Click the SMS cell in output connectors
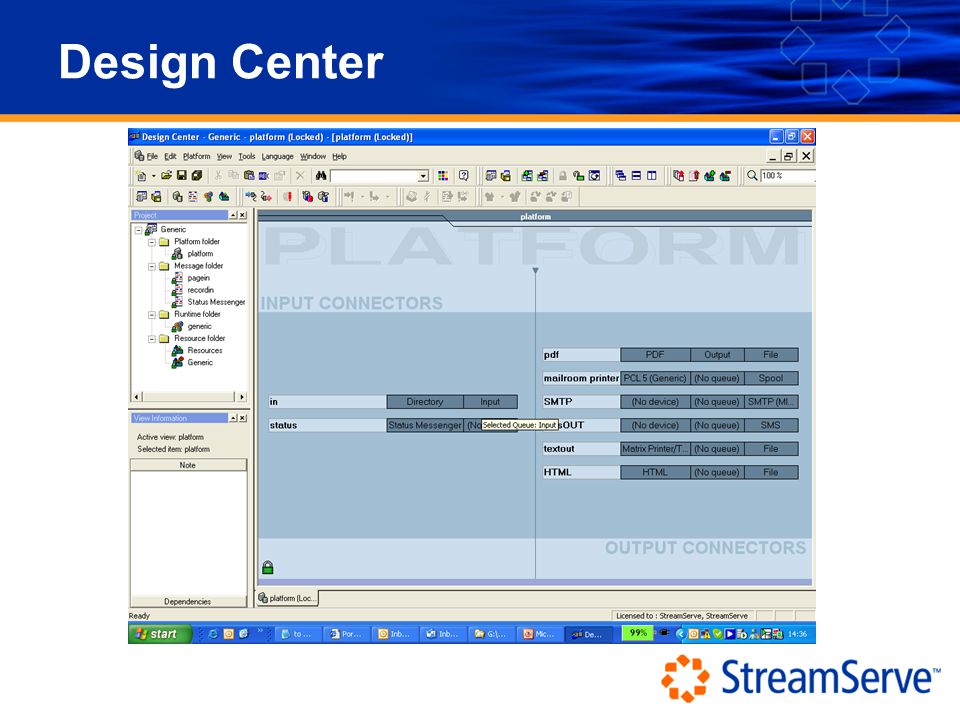Screen dimensions: 960x720 (771, 425)
